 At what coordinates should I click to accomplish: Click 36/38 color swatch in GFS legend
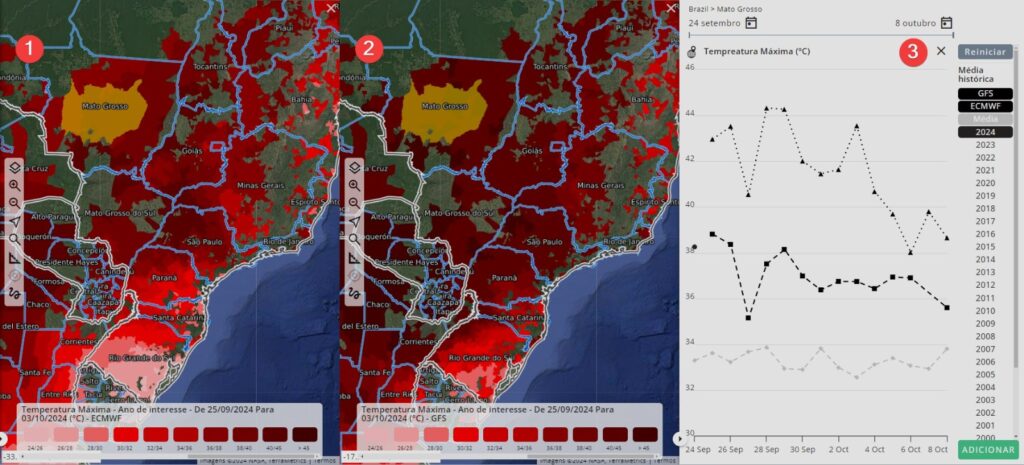coord(556,434)
